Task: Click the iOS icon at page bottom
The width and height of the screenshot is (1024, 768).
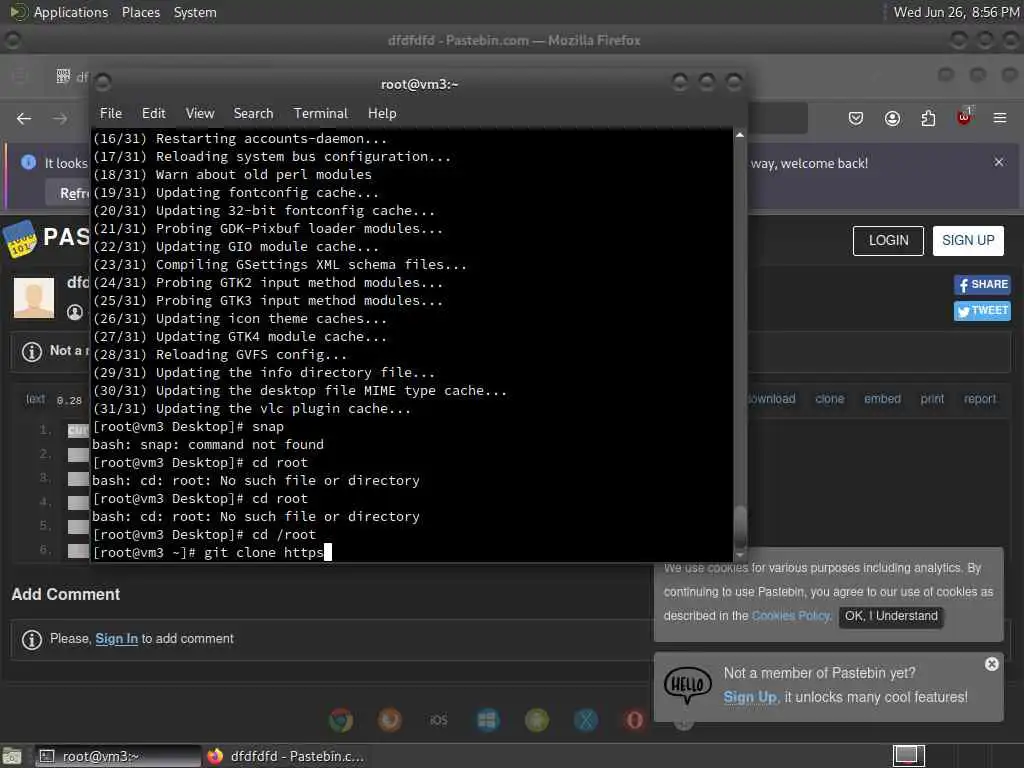Action: coord(439,720)
